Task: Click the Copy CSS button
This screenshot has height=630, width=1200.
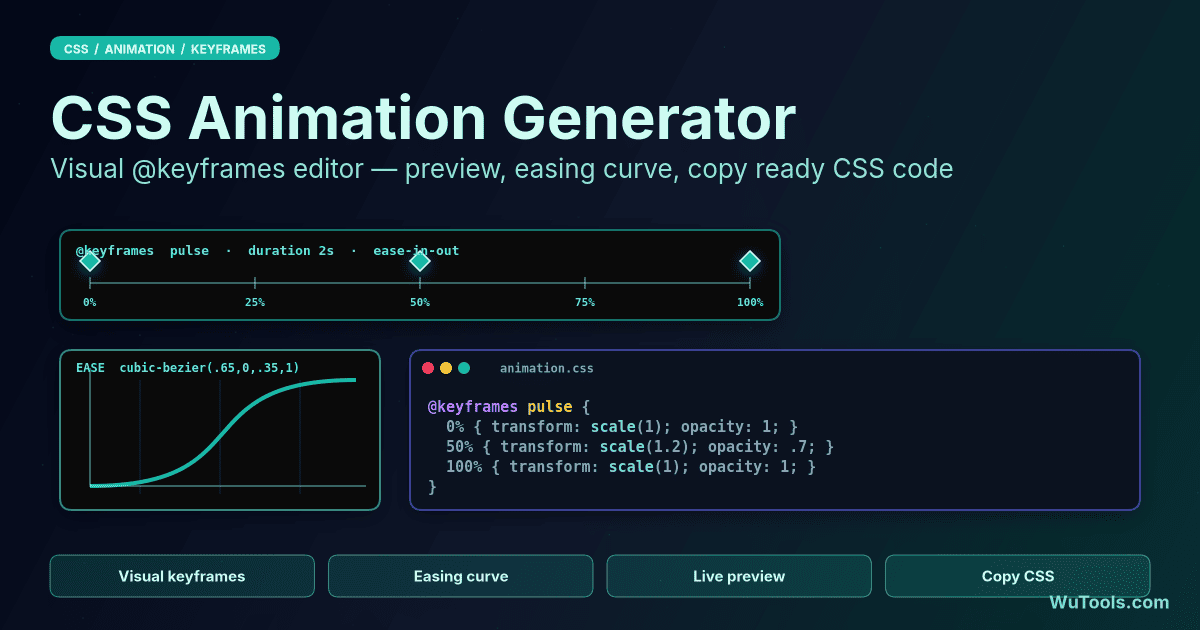Action: coord(1018,576)
